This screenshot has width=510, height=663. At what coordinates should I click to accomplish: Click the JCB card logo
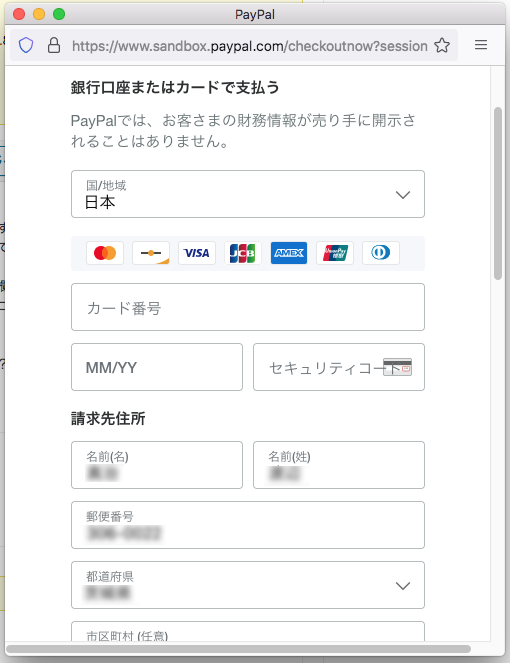[x=243, y=253]
